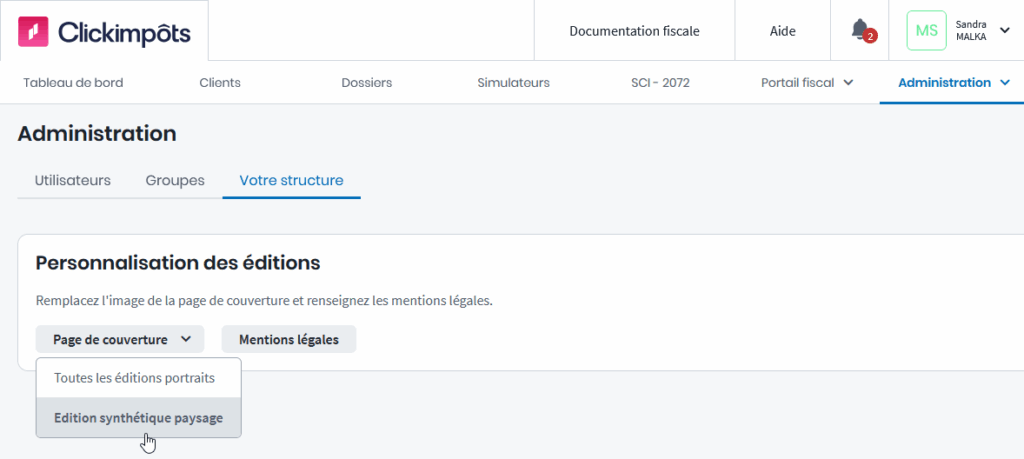Open the notifications bell
The width and height of the screenshot is (1024, 459).
coord(860,30)
